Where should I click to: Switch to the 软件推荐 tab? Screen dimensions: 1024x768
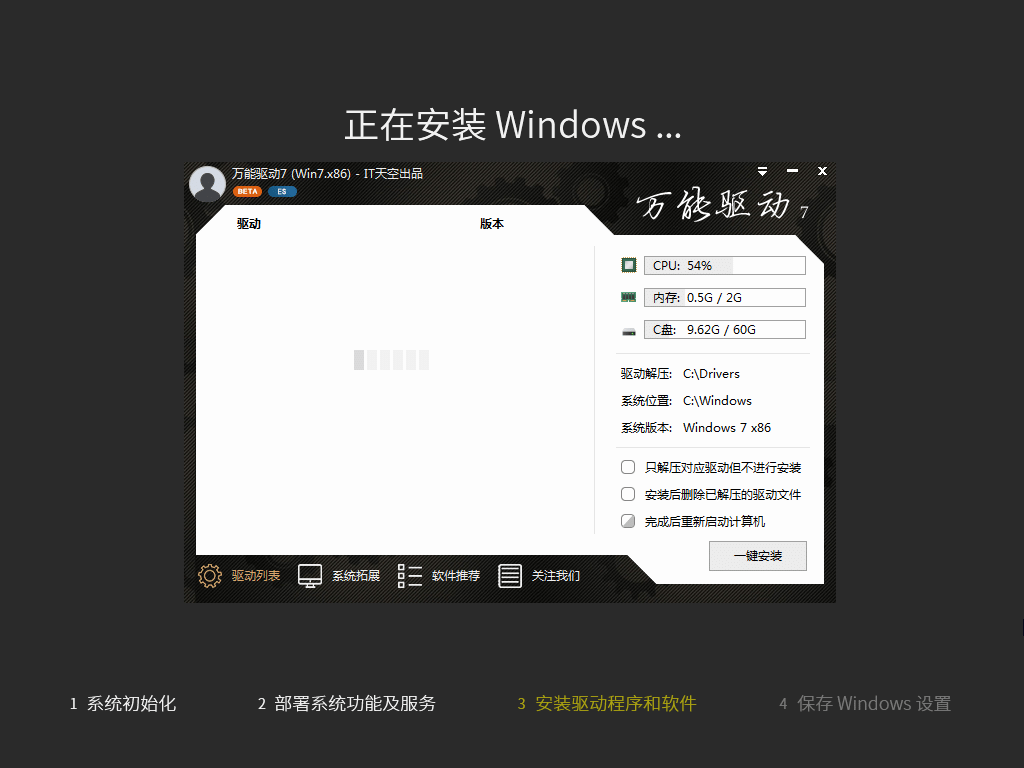pyautogui.click(x=456, y=575)
